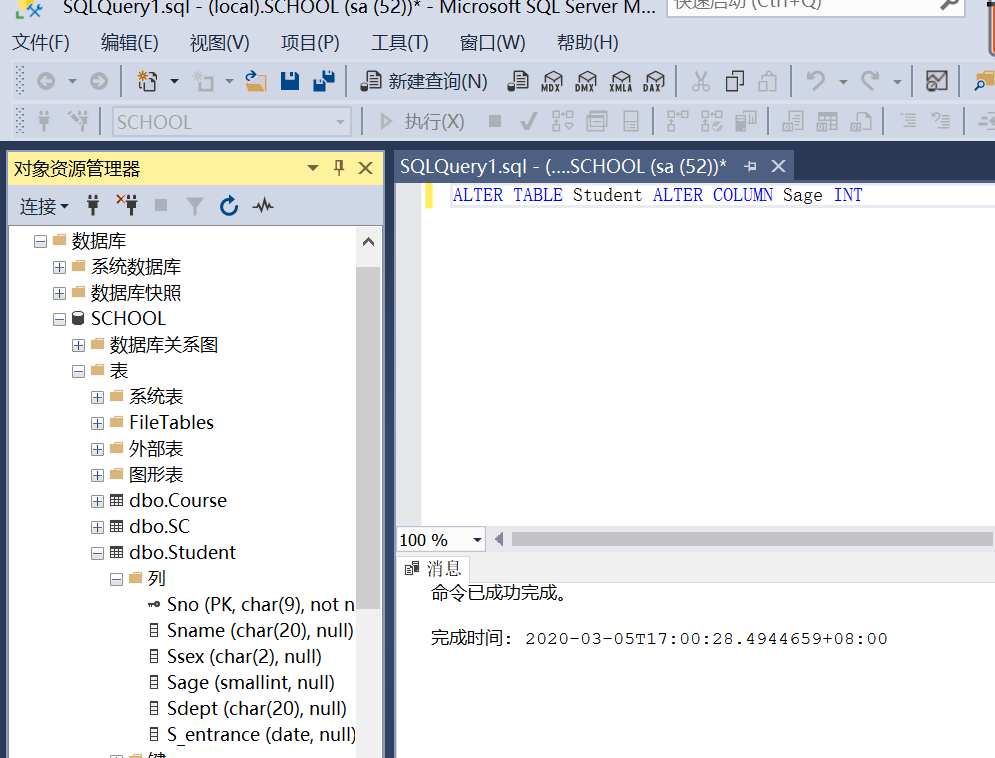Expand the 数据库快照 node

pos(59,293)
